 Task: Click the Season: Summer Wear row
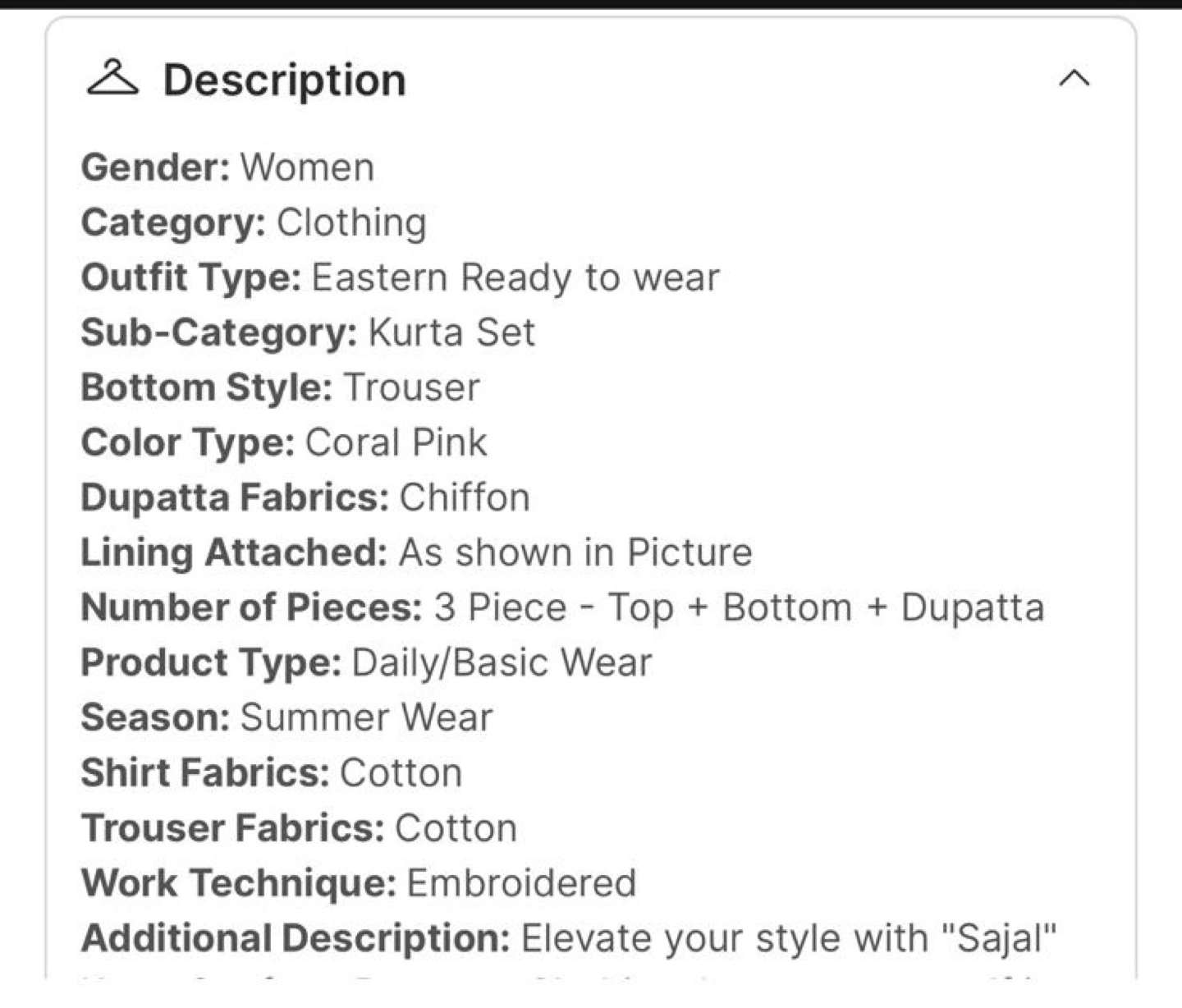coord(286,718)
